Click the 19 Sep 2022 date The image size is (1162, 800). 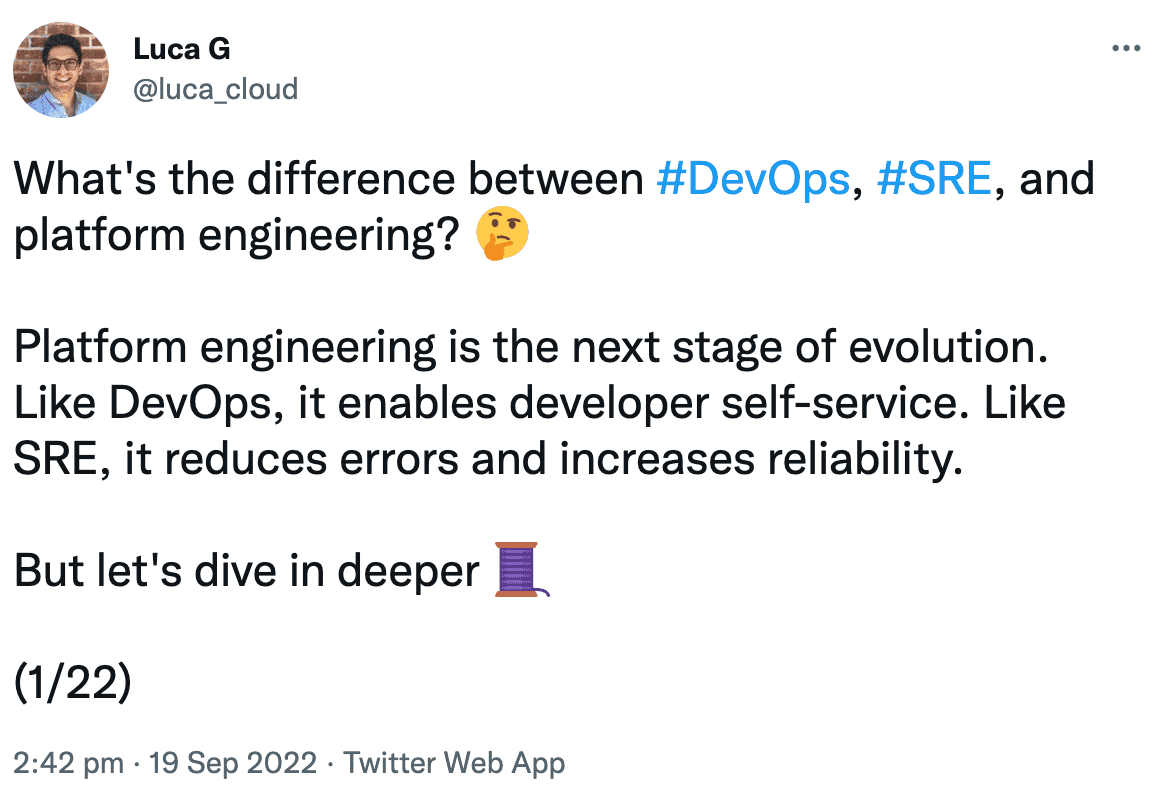[233, 763]
